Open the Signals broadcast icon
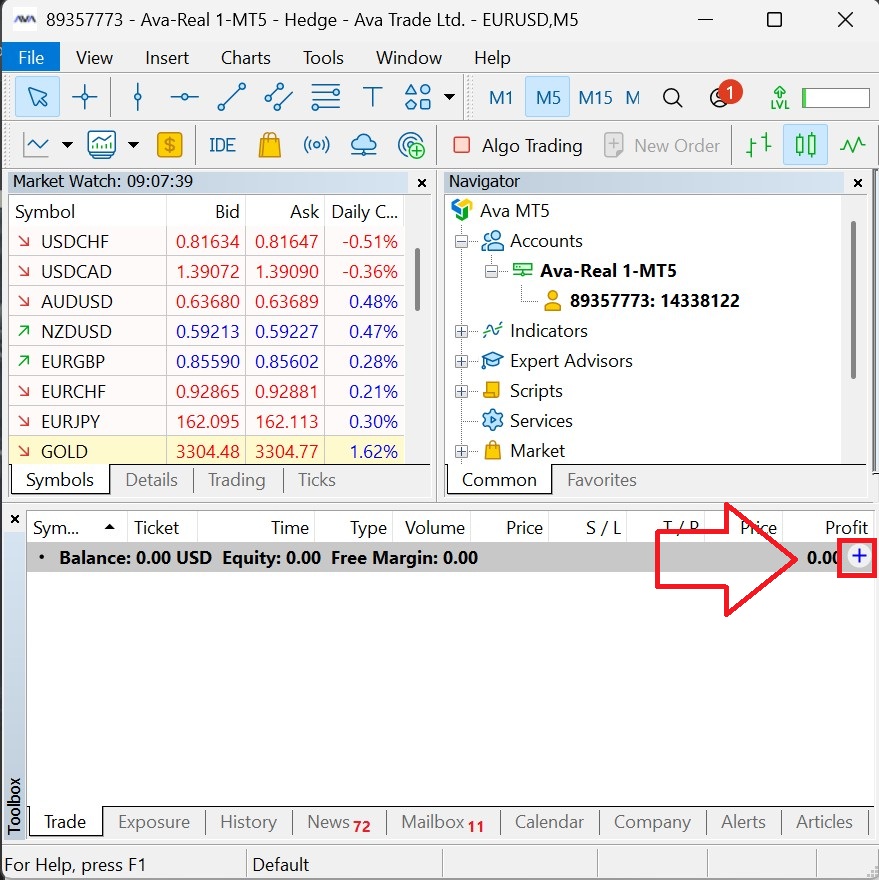Image resolution: width=879 pixels, height=880 pixels. pyautogui.click(x=317, y=145)
